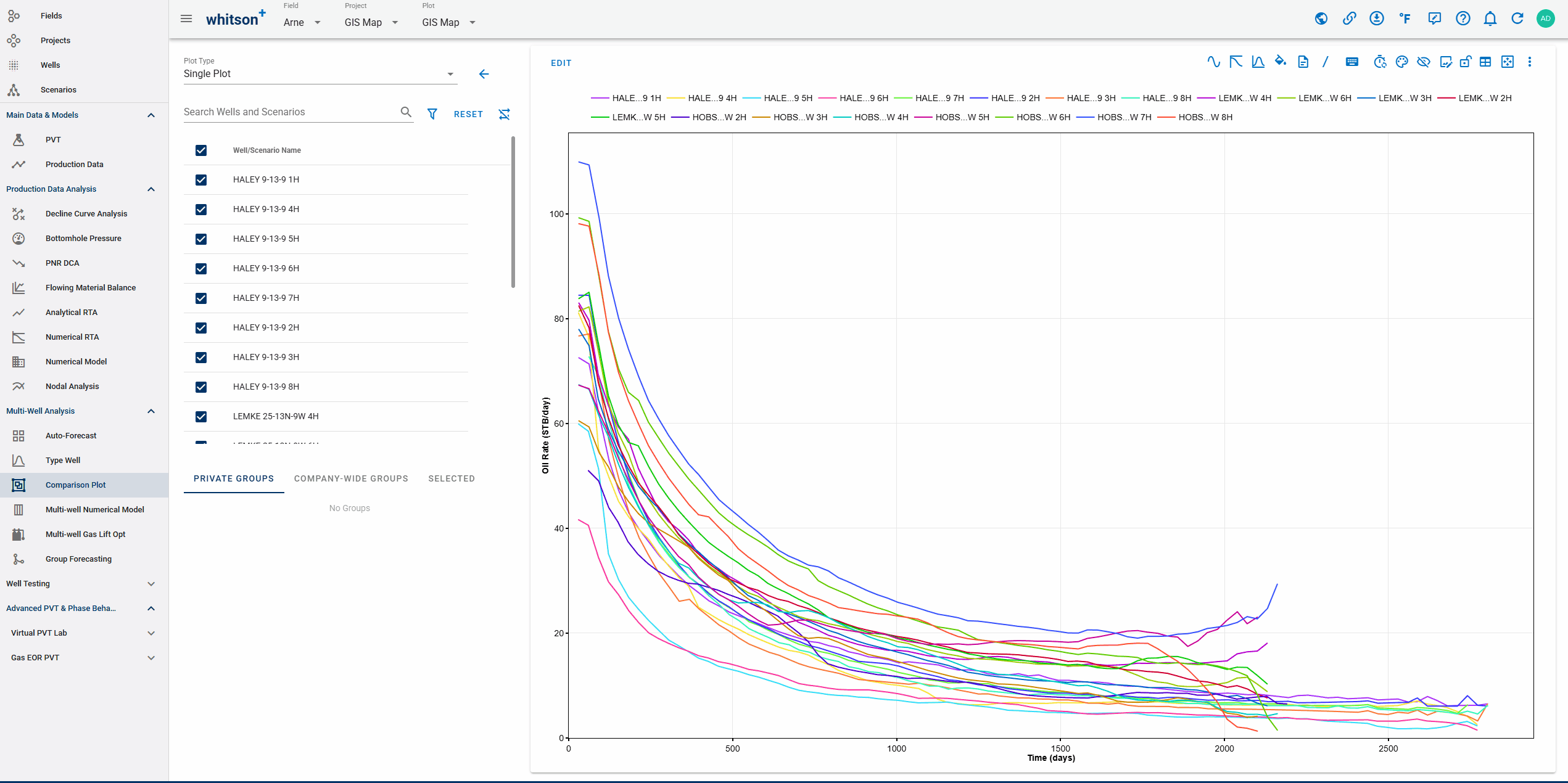Click the paint bucket fill icon
The height and width of the screenshot is (783, 1568).
click(x=1281, y=62)
